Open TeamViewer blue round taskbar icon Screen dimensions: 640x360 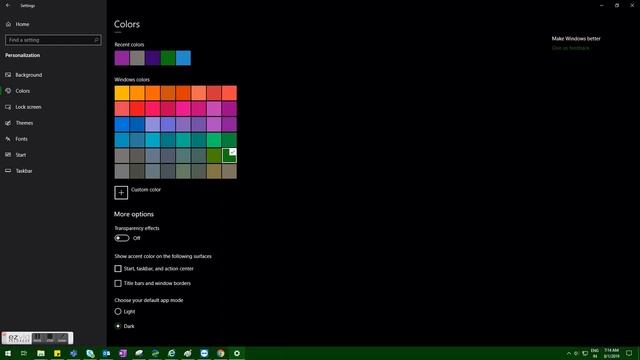204,353
